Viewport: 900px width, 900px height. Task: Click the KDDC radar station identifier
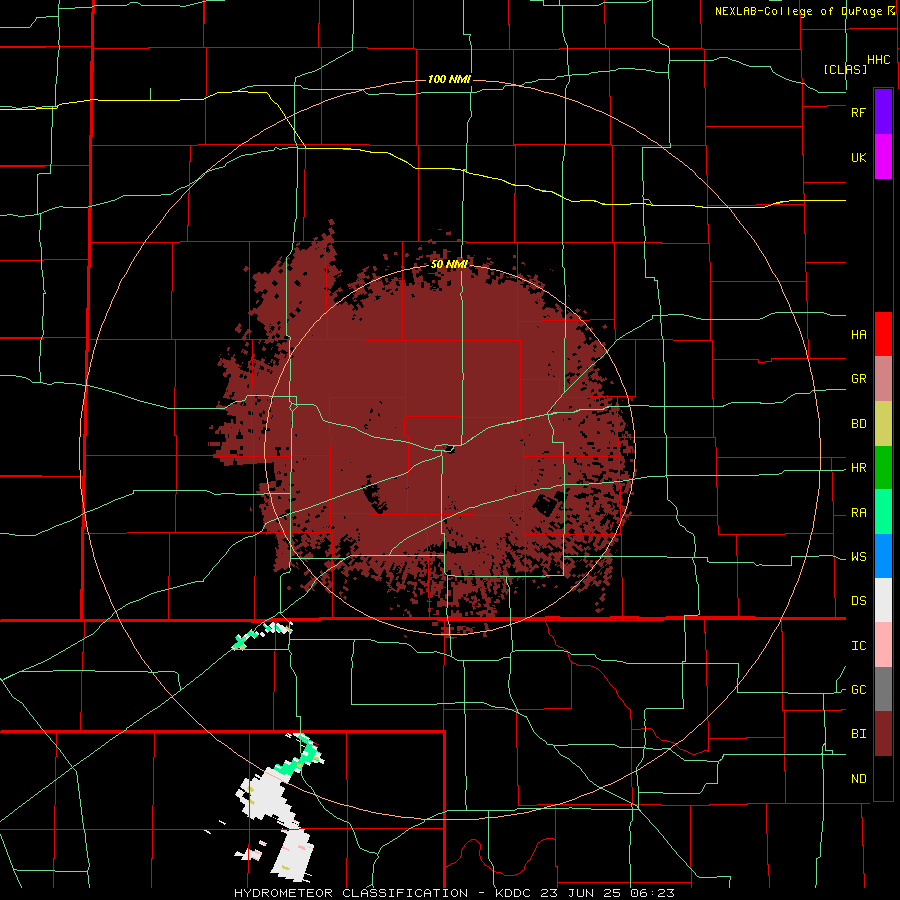pyautogui.click(x=513, y=893)
